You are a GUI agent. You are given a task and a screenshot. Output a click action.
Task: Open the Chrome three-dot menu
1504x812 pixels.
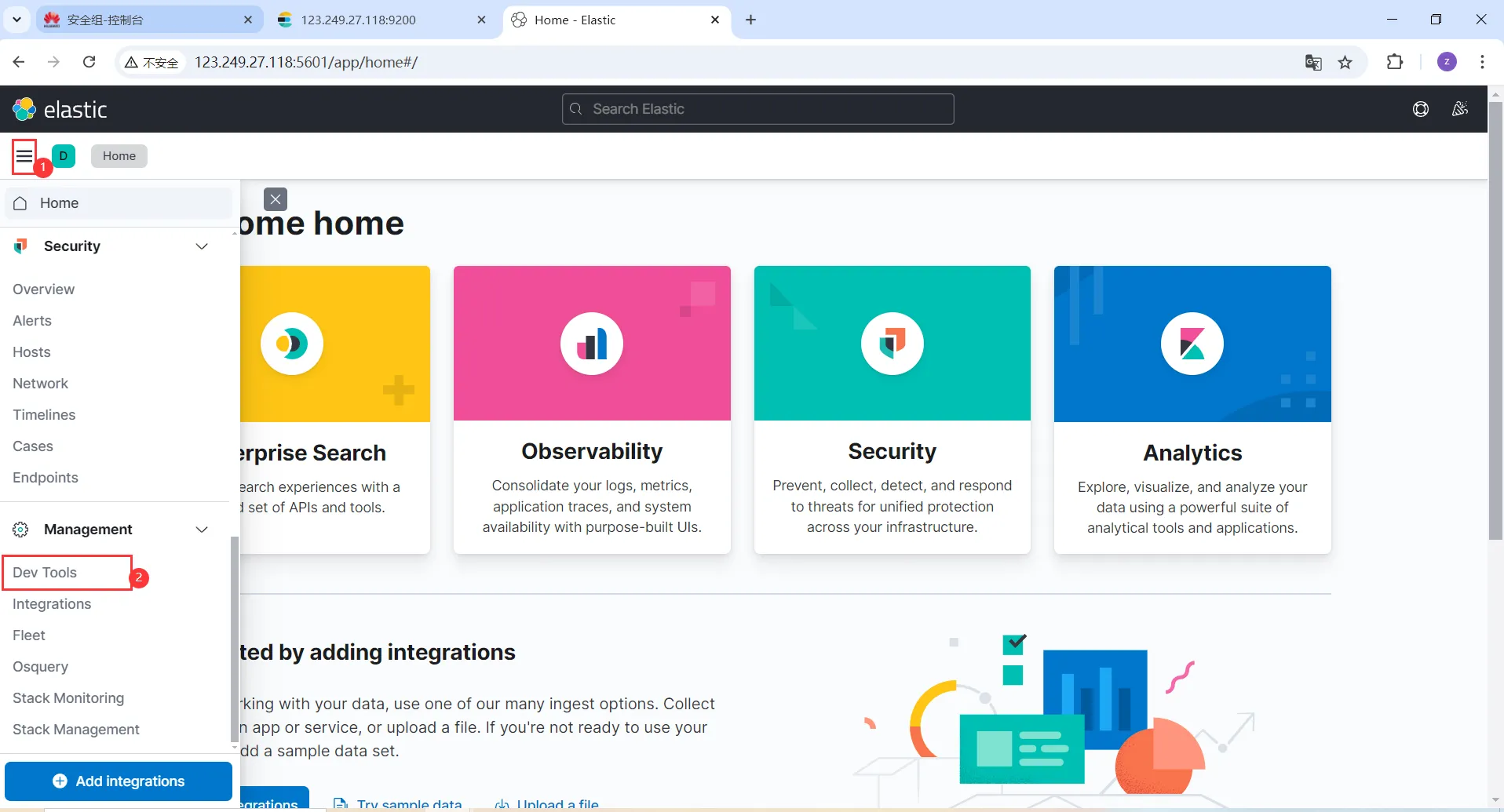point(1482,62)
